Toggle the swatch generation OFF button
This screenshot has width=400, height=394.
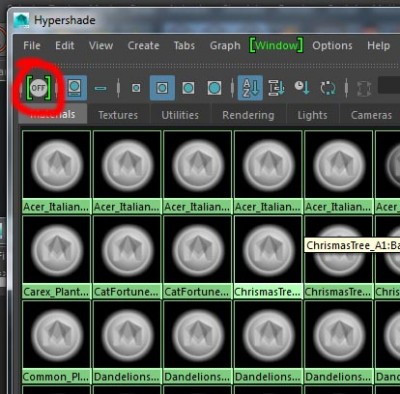coord(39,88)
